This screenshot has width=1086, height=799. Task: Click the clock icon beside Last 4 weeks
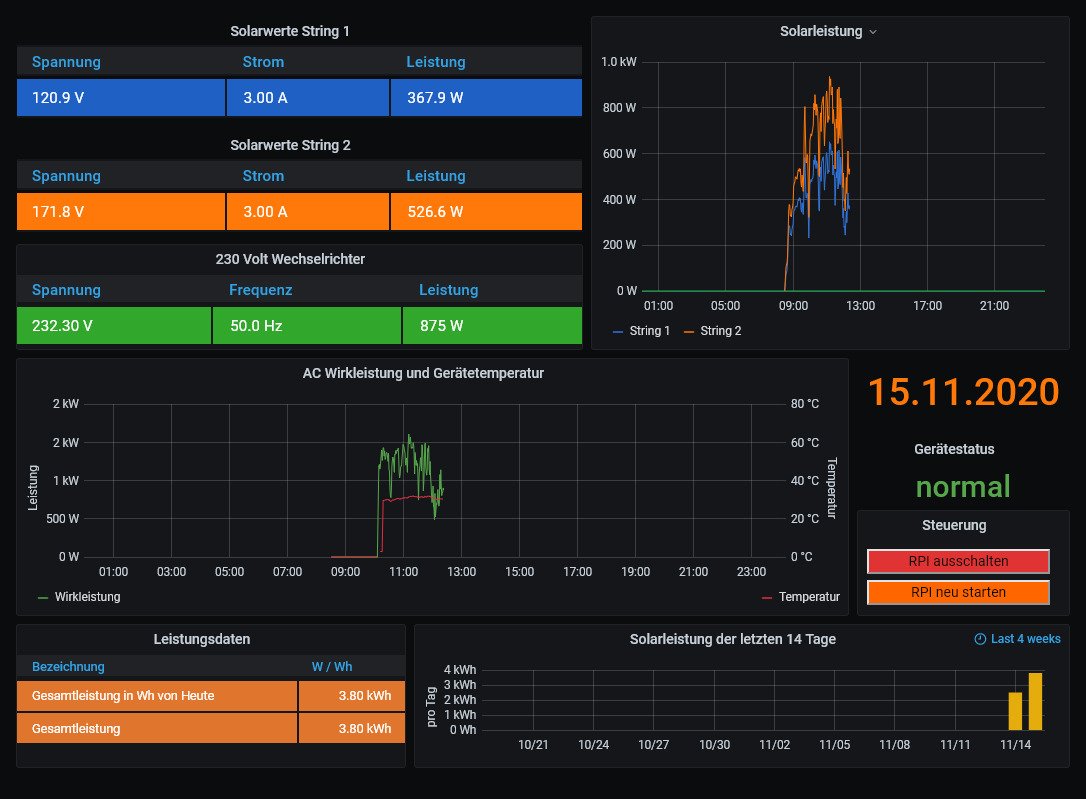click(x=980, y=639)
